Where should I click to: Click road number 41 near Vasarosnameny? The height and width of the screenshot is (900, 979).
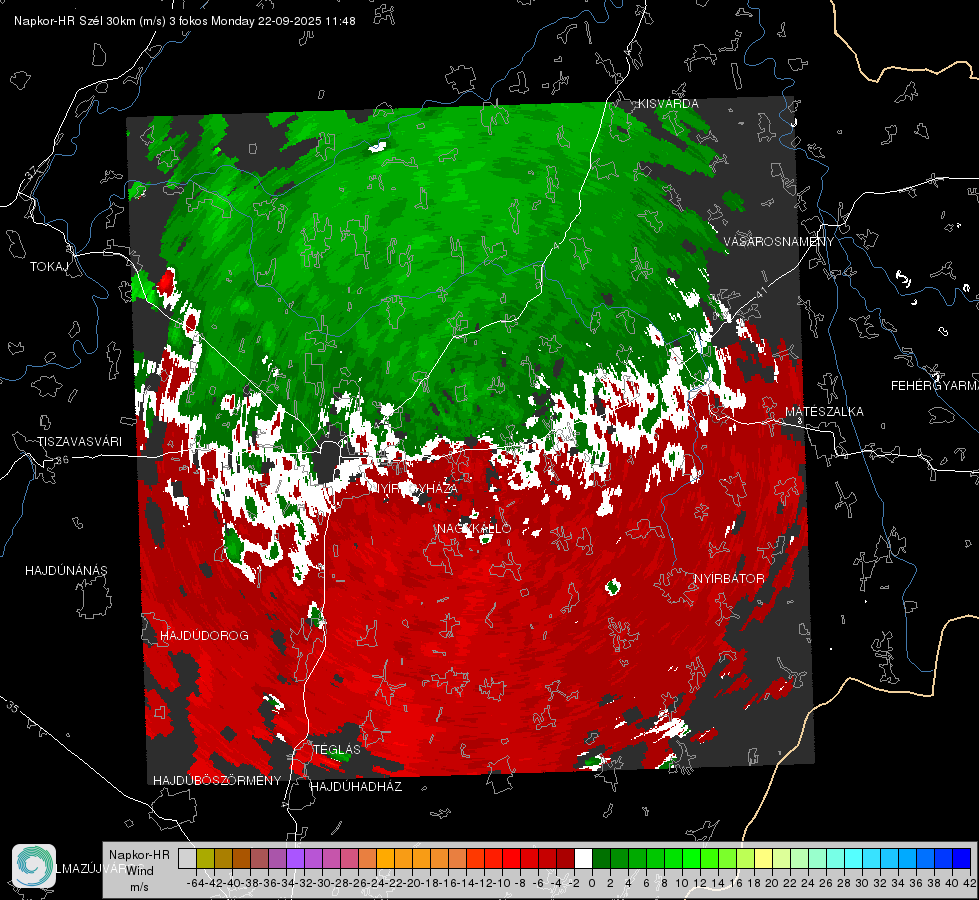pos(760,292)
